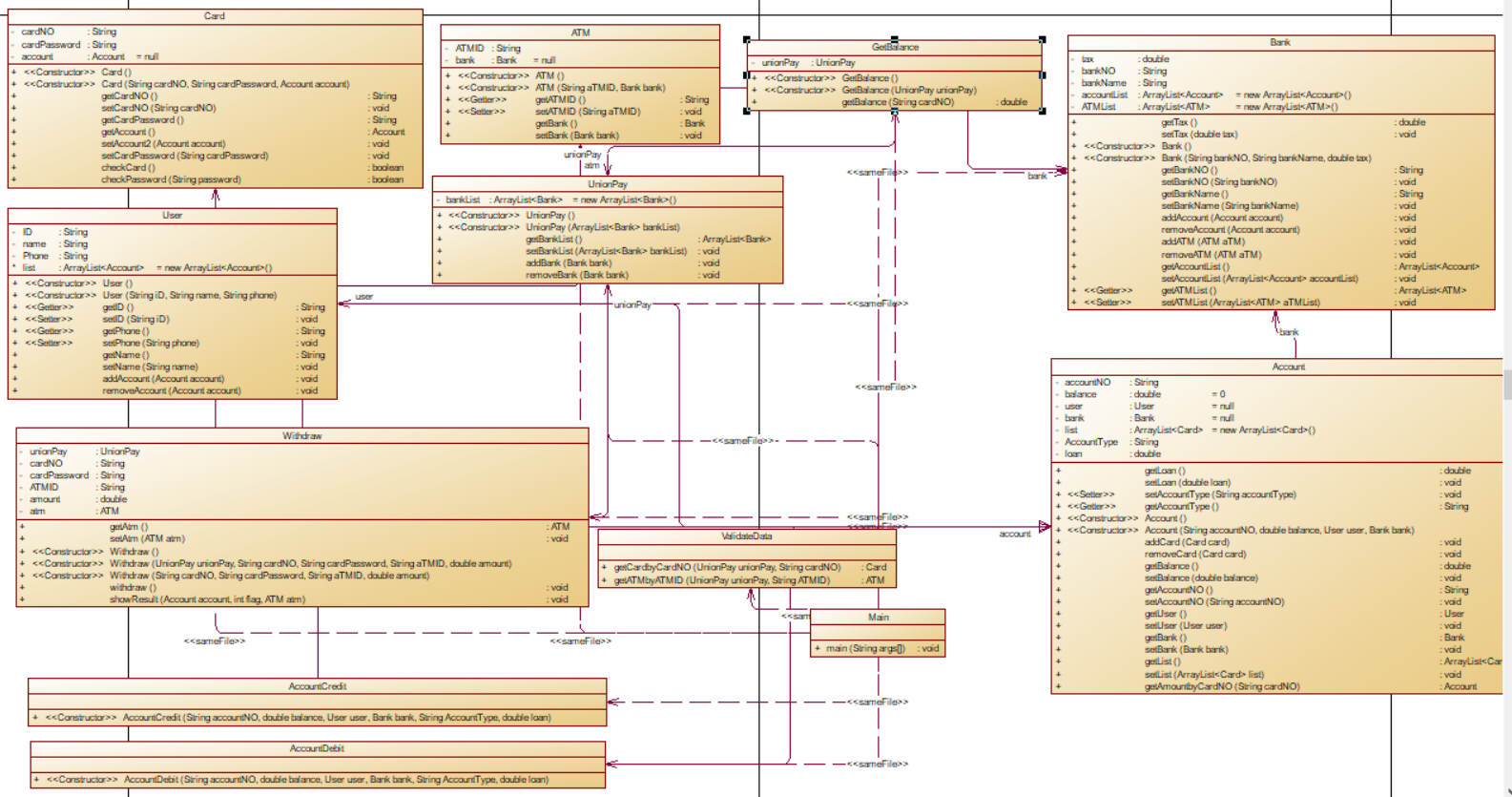Select the Bank class title header
Screen dimensions: 1512x797
[x=1280, y=43]
